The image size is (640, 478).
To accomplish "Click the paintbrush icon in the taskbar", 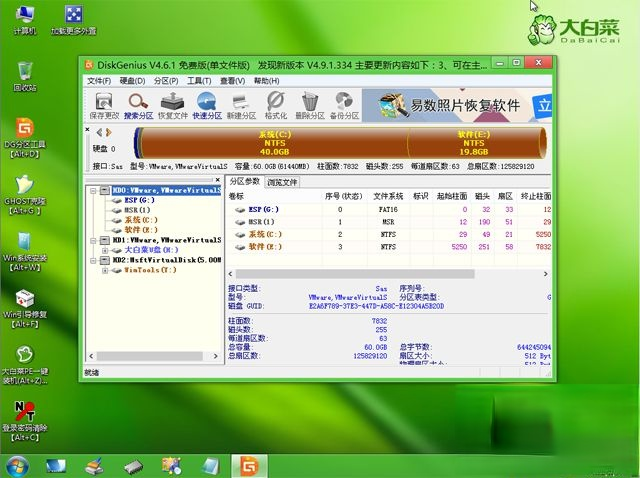I will tap(95, 467).
